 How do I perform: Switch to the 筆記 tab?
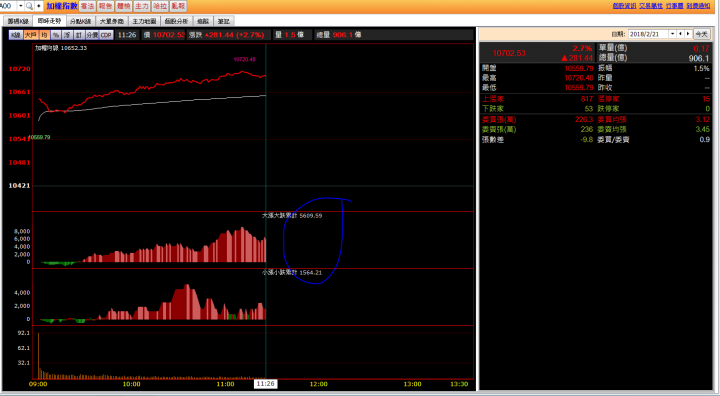click(x=224, y=21)
